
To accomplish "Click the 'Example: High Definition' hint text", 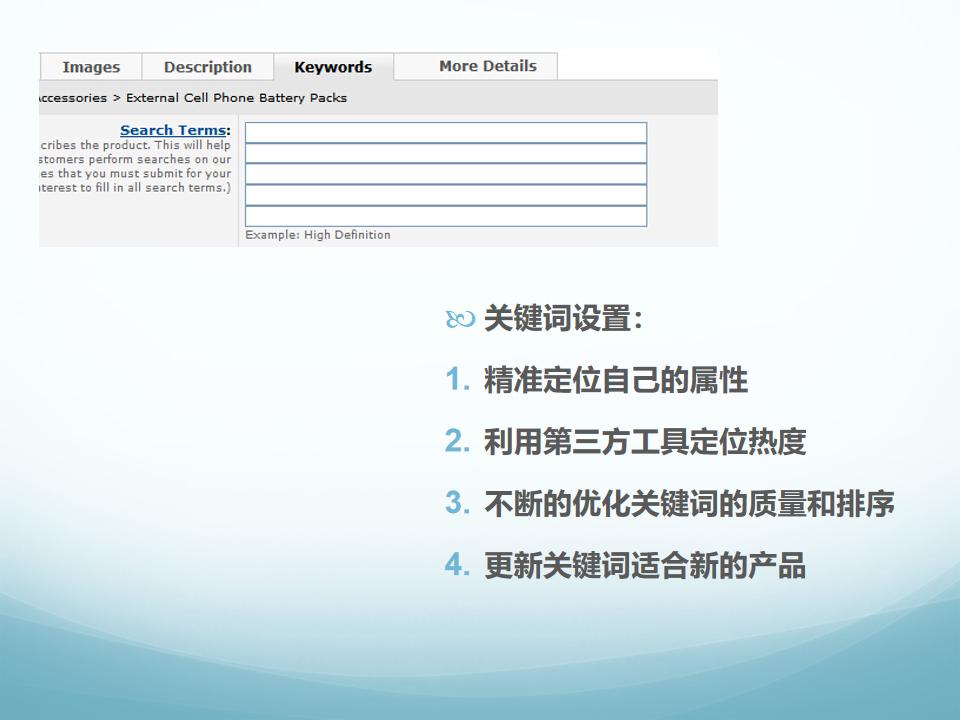I will click(x=318, y=235).
